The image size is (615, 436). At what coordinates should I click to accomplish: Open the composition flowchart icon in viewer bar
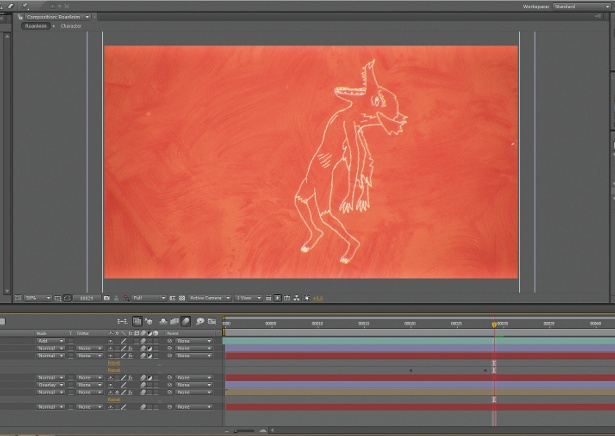(x=297, y=298)
